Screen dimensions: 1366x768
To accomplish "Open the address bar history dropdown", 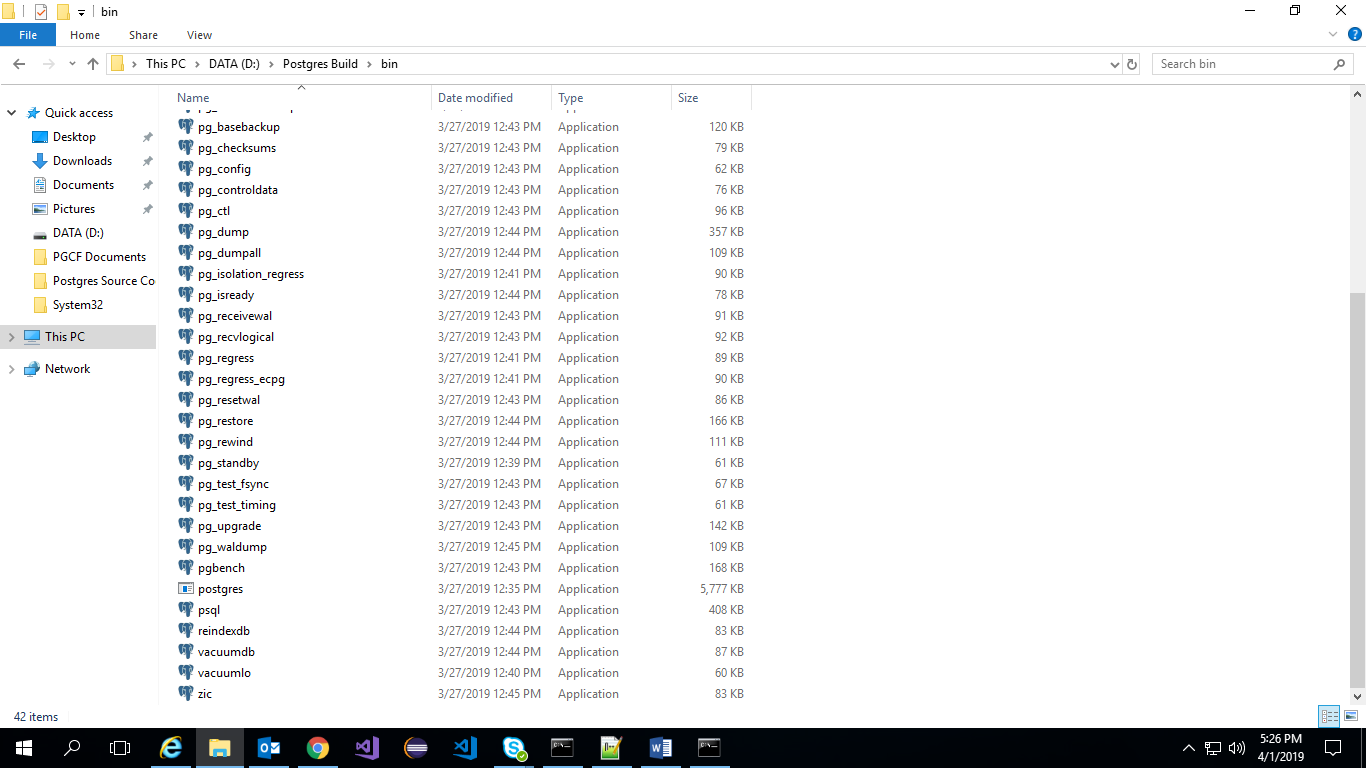I will tap(1115, 64).
